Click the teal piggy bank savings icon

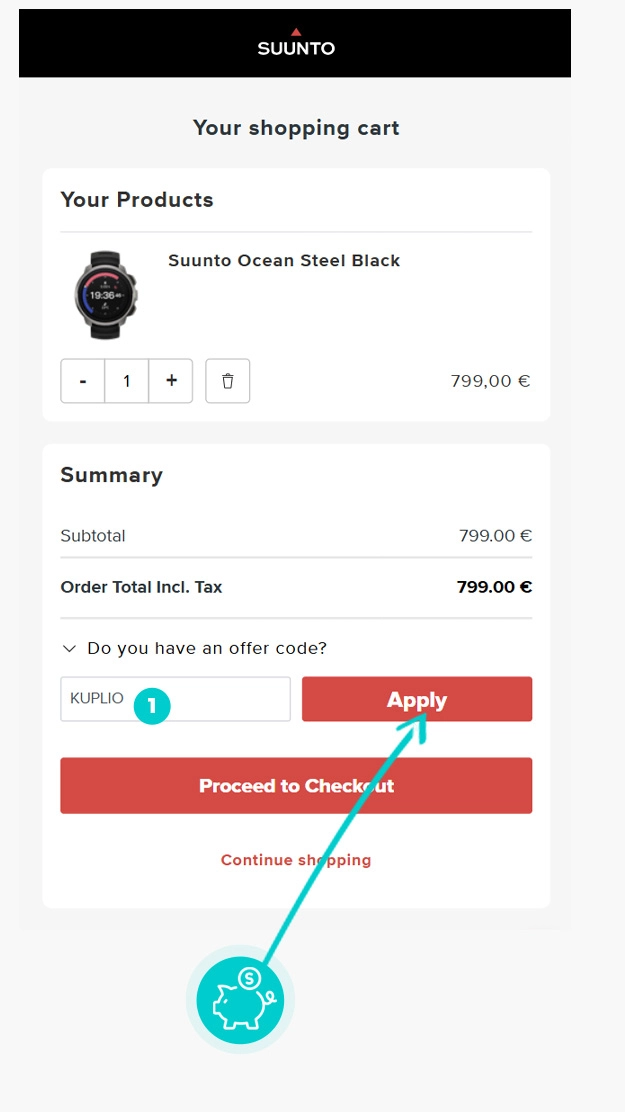click(x=240, y=999)
